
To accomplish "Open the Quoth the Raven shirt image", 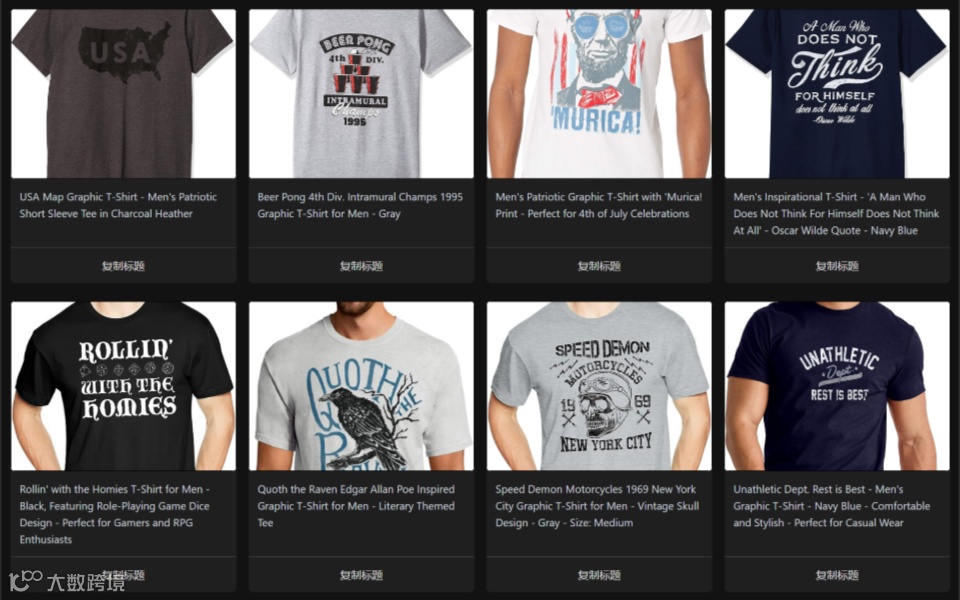I will [361, 386].
